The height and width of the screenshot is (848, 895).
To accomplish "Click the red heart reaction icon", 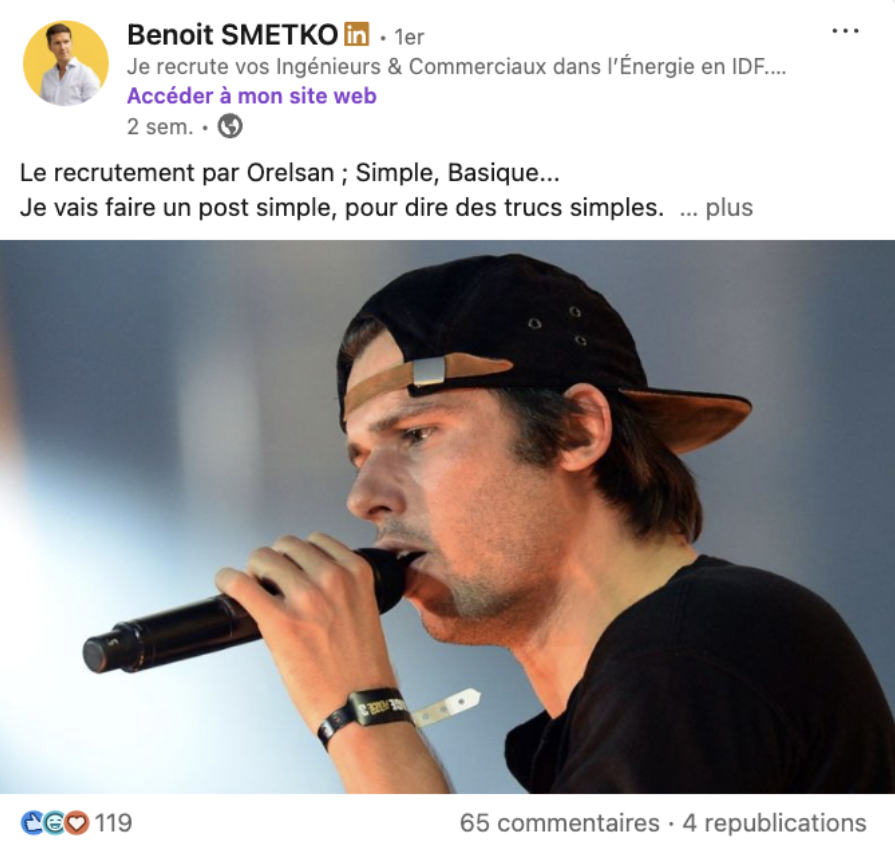I will point(76,823).
